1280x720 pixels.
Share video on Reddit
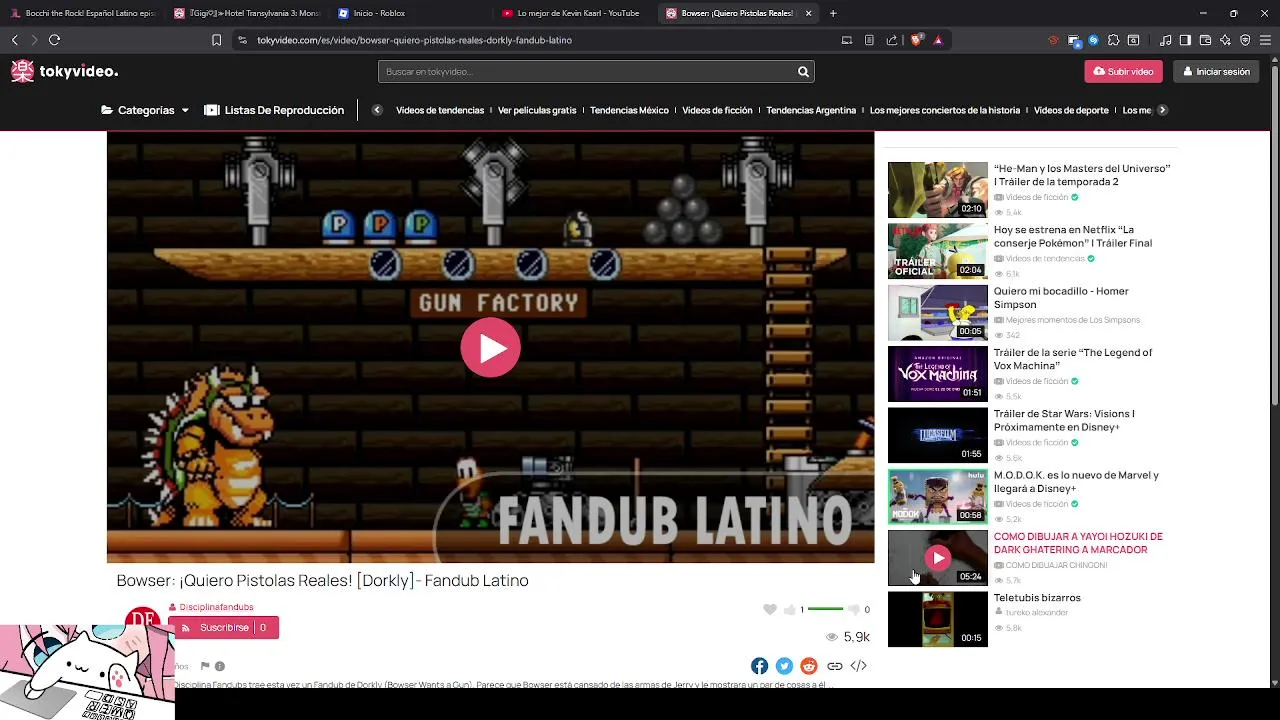[809, 666]
